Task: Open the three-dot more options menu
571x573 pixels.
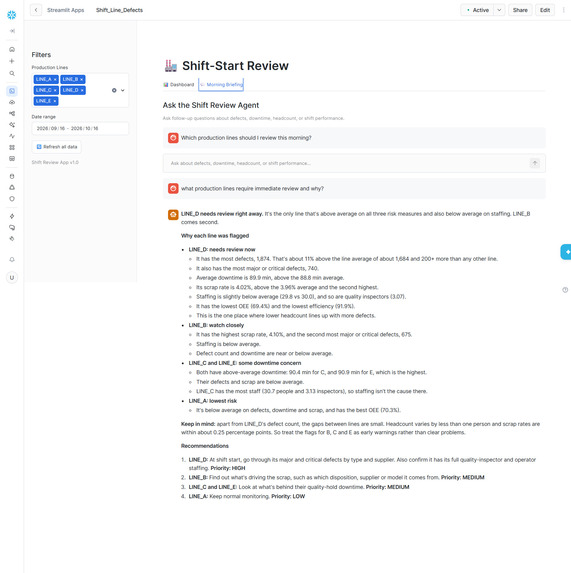Action: (x=564, y=10)
